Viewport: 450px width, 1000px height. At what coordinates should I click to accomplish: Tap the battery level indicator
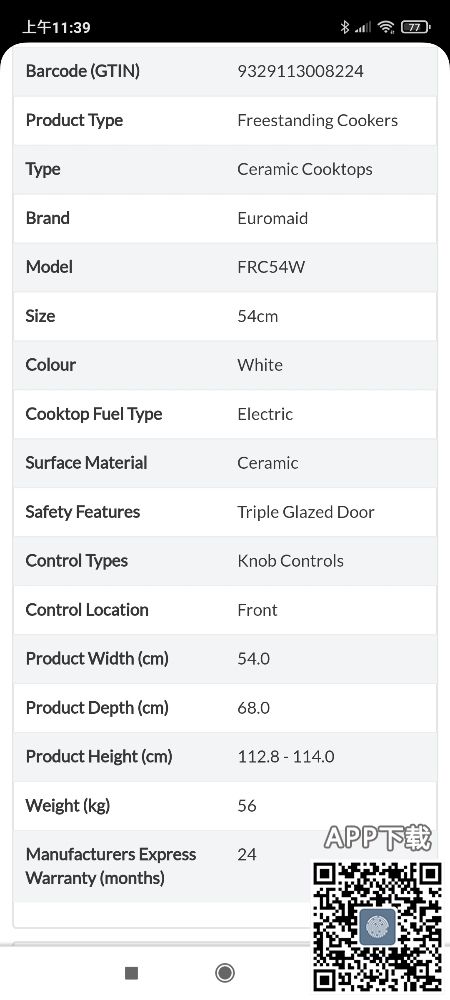coord(416,27)
